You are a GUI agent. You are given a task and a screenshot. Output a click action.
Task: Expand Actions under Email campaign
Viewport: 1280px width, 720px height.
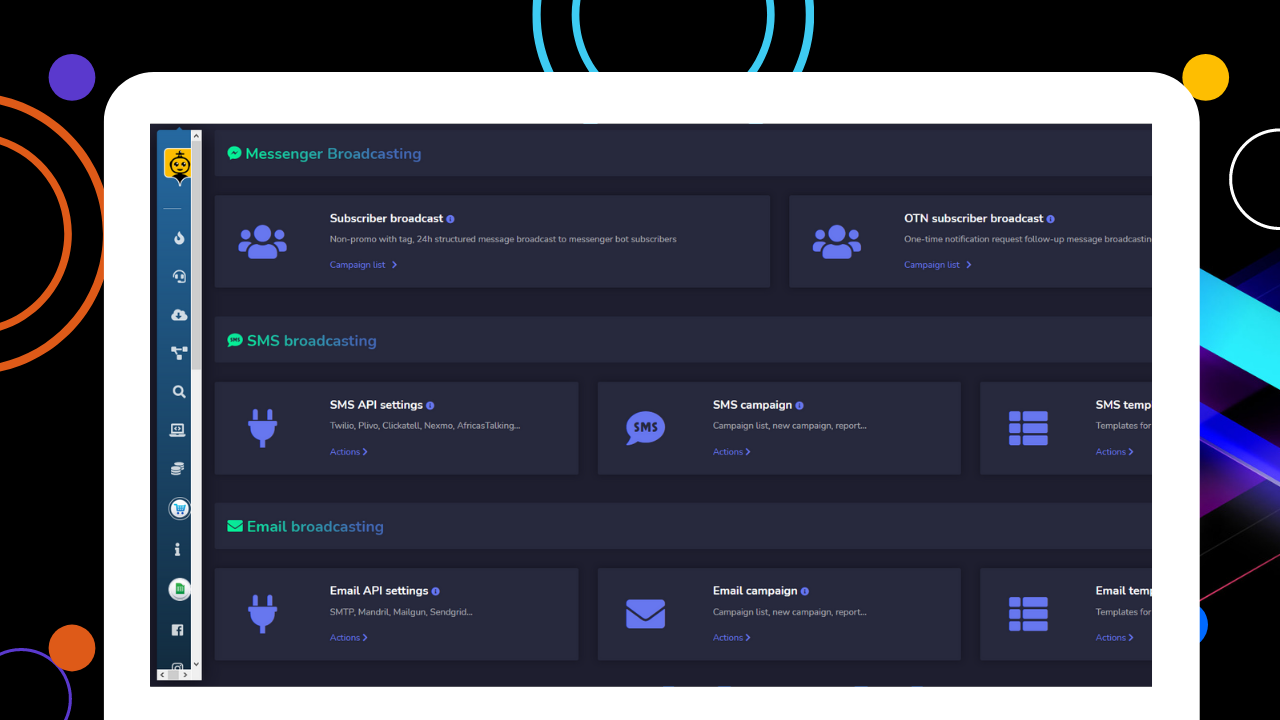(x=731, y=637)
